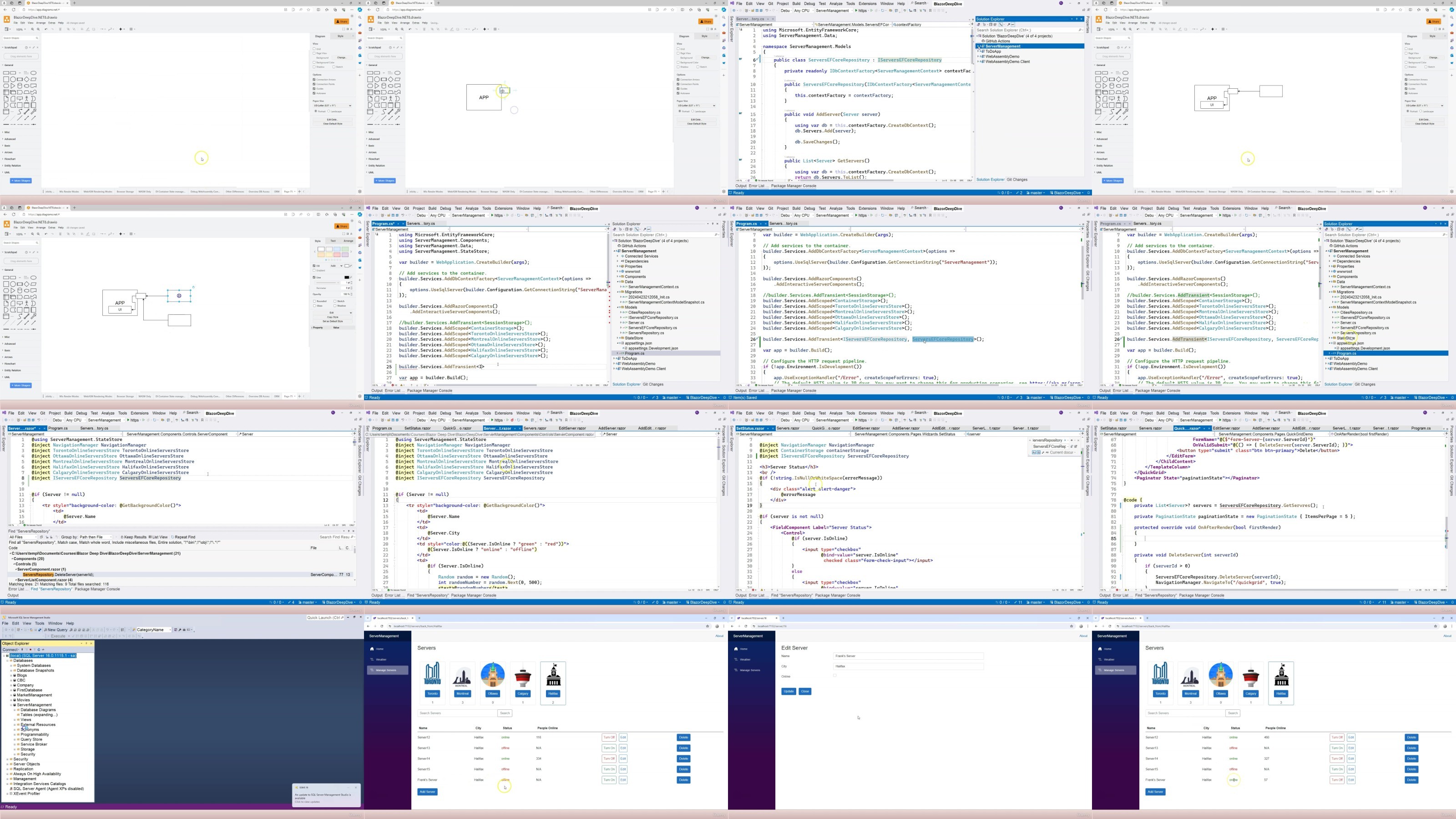The image size is (1456, 819).
Task: Select the Server.cs file in the Program.cs* Solution Explorer
Action: (x=636, y=323)
